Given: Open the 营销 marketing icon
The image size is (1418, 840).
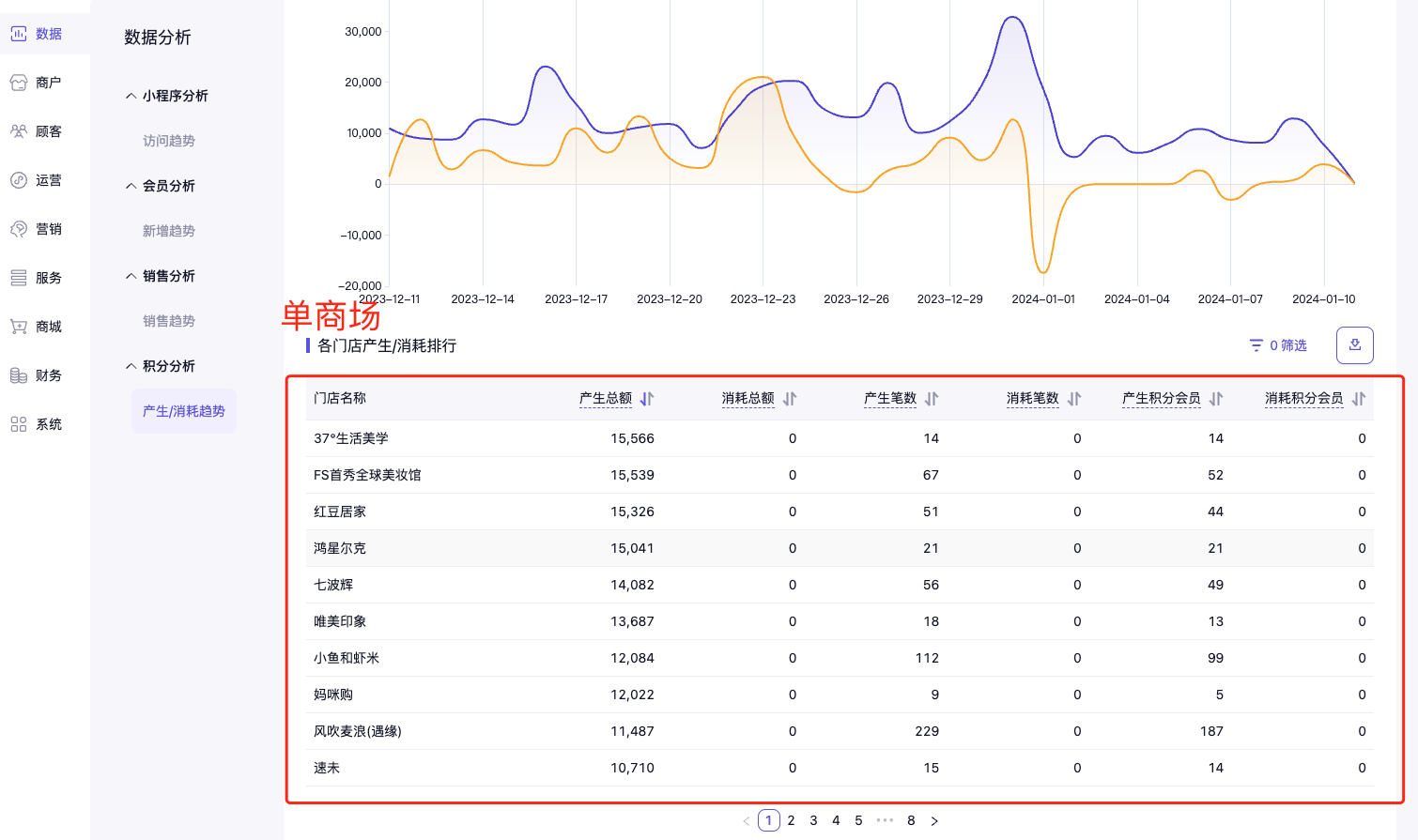Looking at the screenshot, I should 19,229.
